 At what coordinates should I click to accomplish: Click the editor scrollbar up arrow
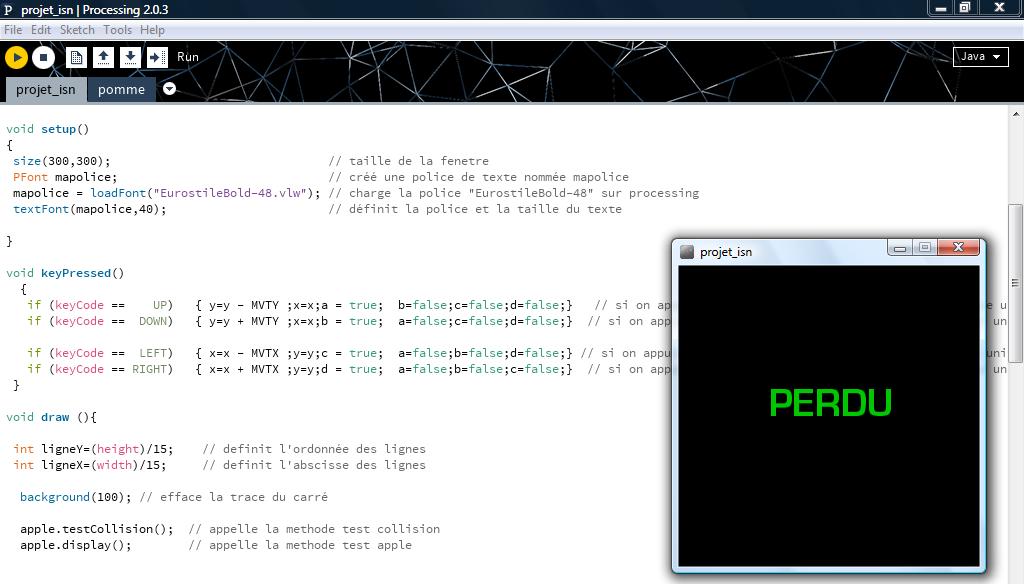[x=1016, y=114]
